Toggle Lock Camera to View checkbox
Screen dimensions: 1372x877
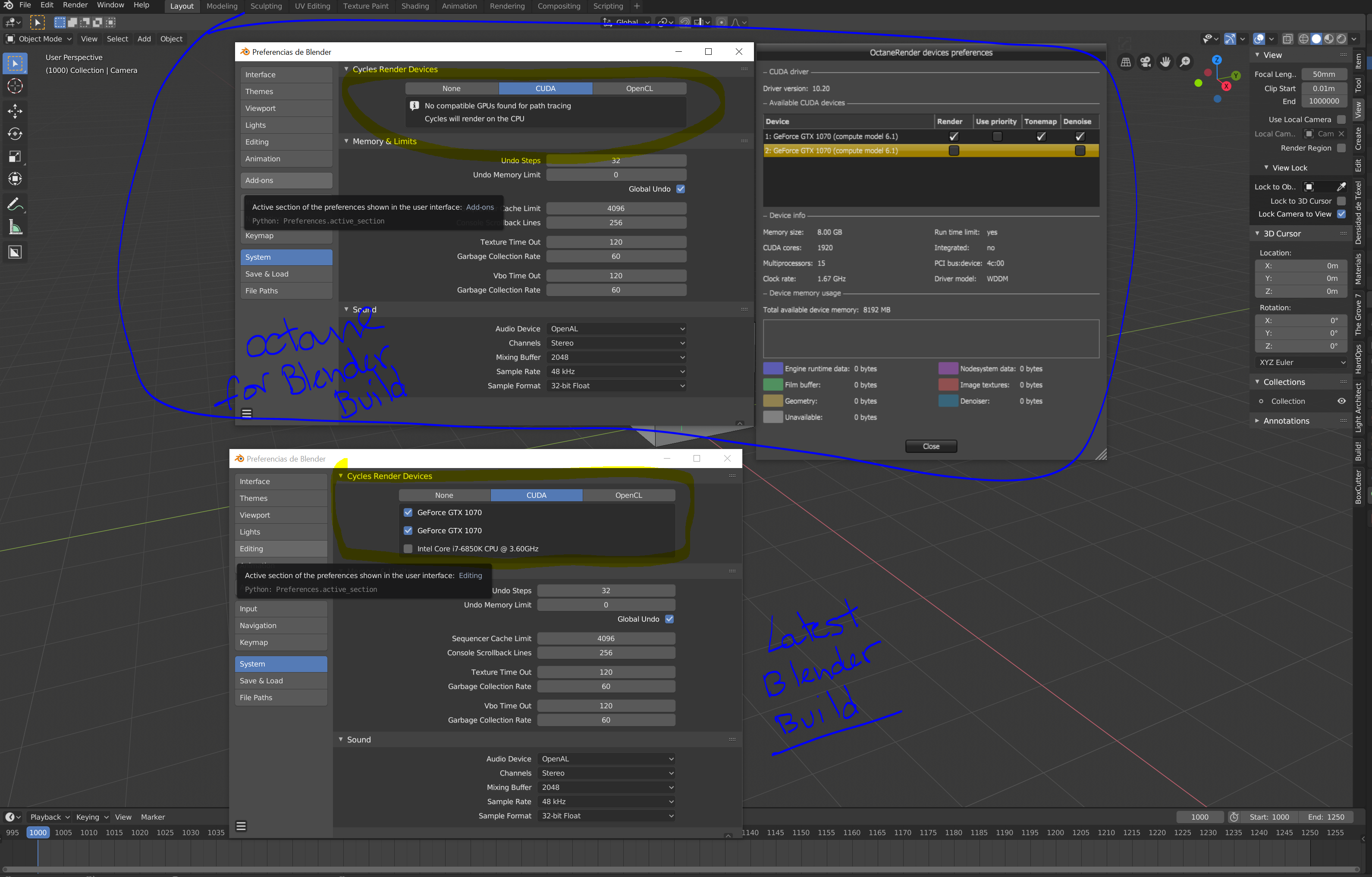[1341, 214]
